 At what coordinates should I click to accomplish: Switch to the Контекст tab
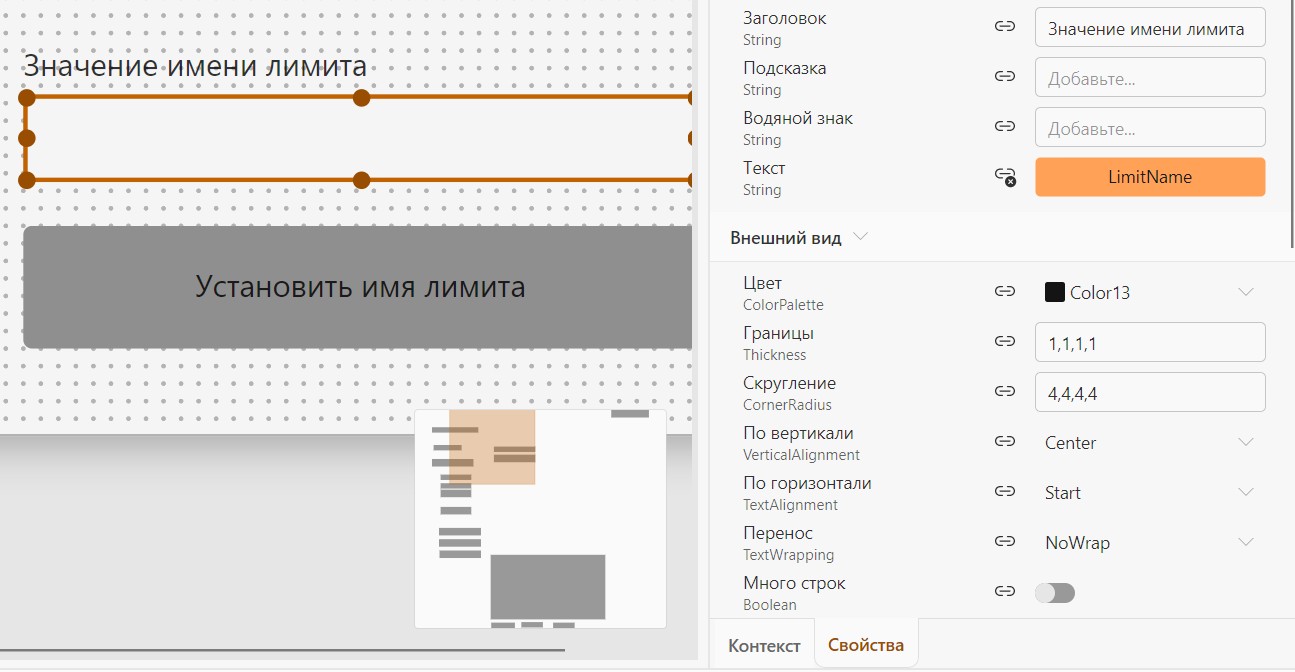point(764,646)
